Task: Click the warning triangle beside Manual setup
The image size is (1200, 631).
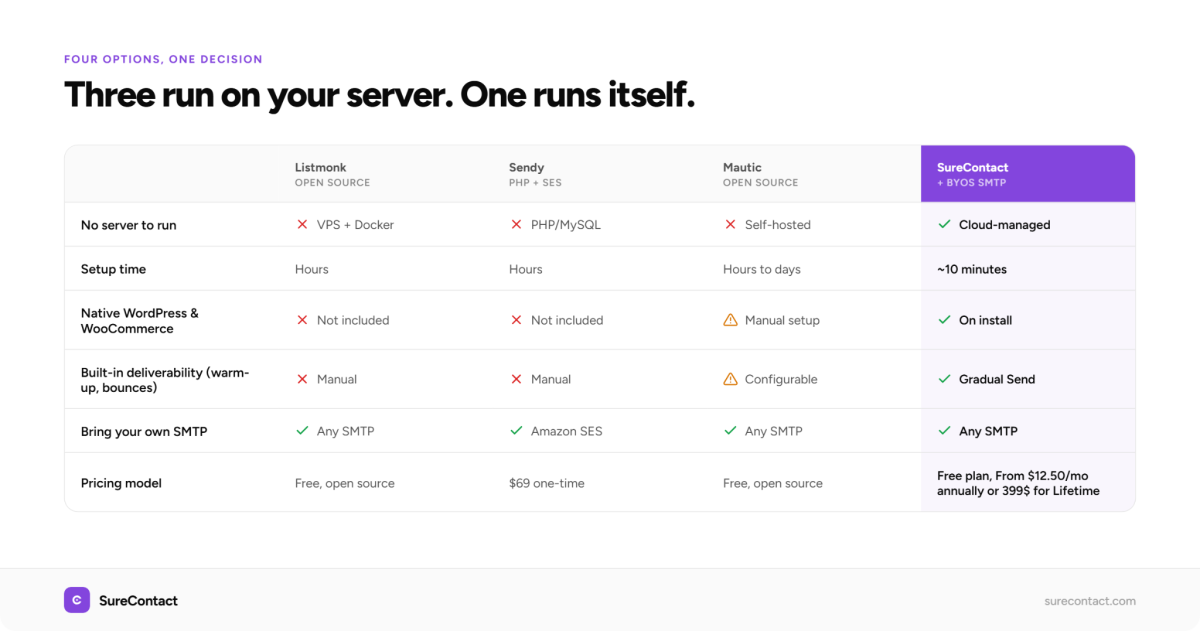Action: 730,320
